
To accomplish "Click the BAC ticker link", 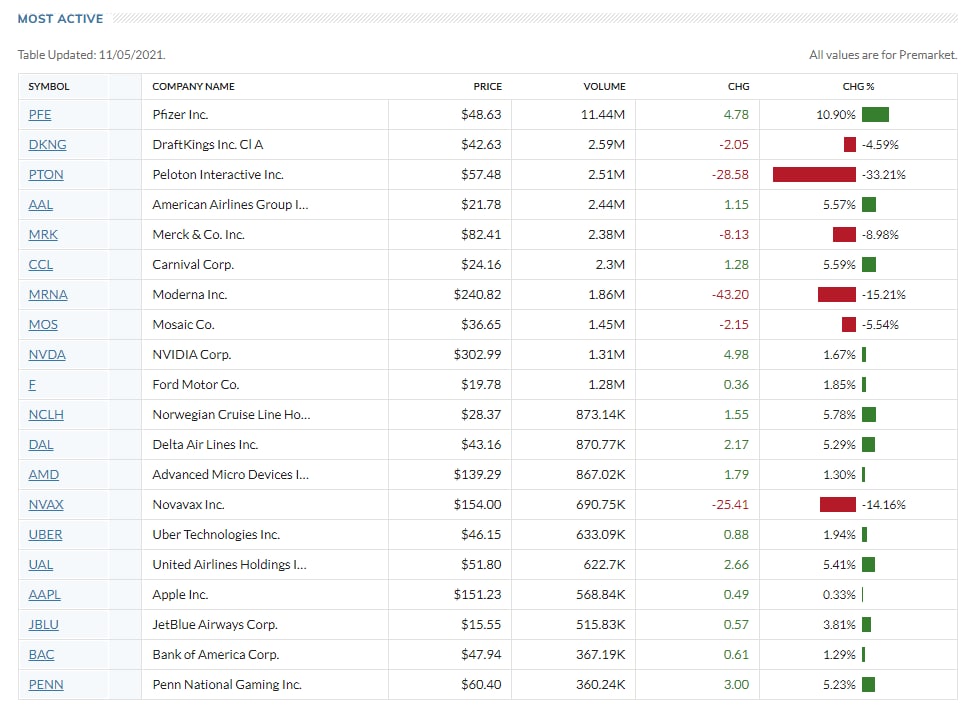I will point(41,654).
